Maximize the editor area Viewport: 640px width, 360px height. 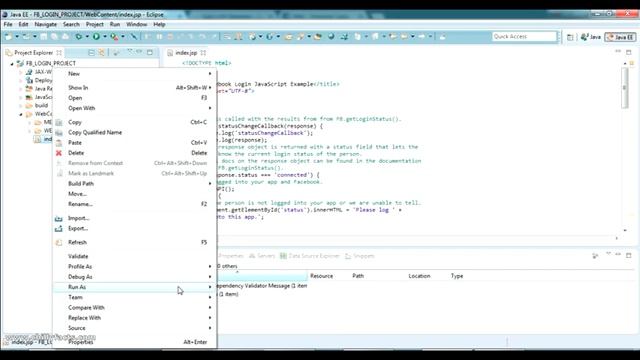click(629, 52)
